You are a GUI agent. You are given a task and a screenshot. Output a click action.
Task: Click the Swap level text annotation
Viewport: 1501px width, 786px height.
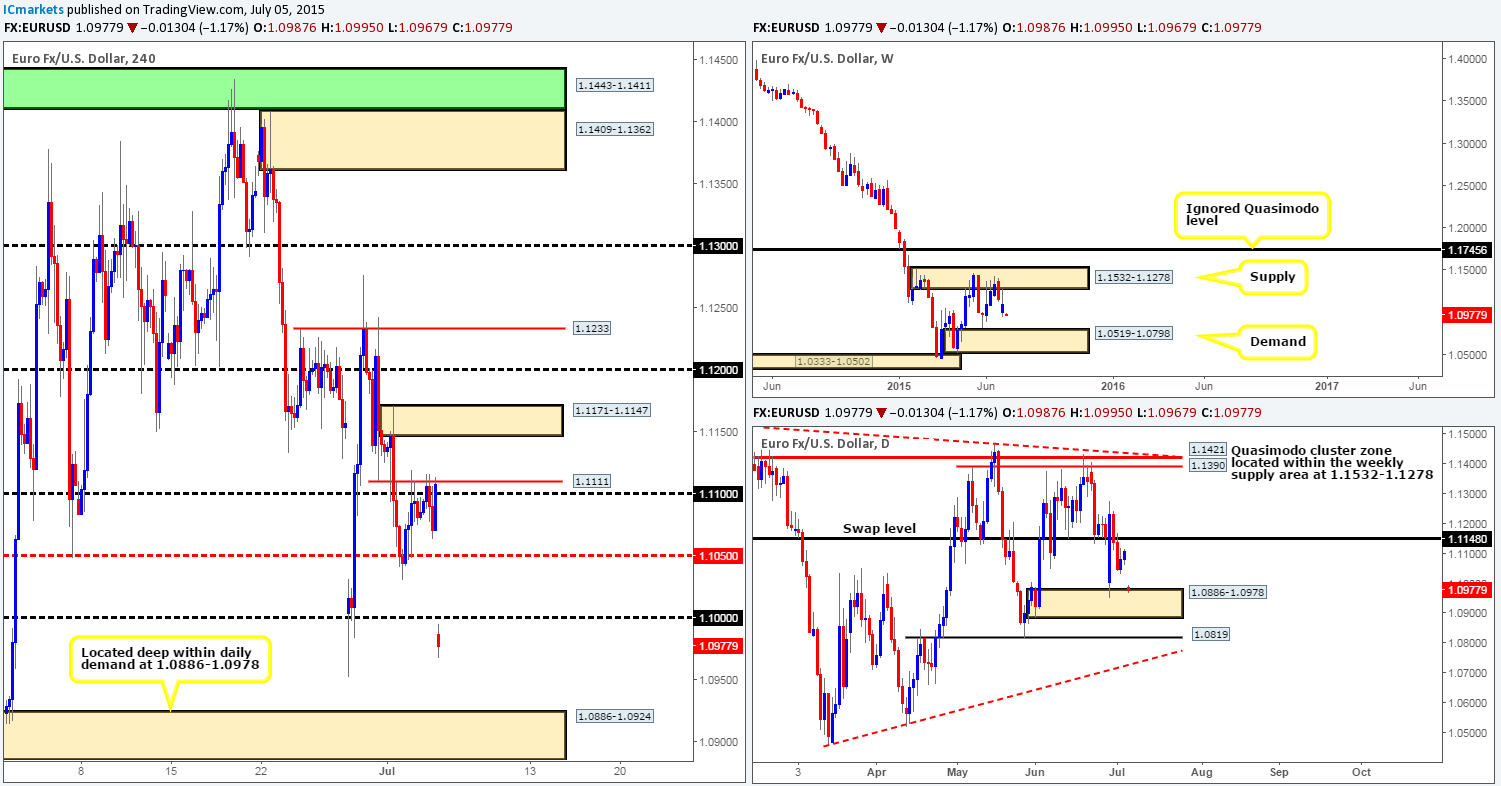(x=877, y=527)
